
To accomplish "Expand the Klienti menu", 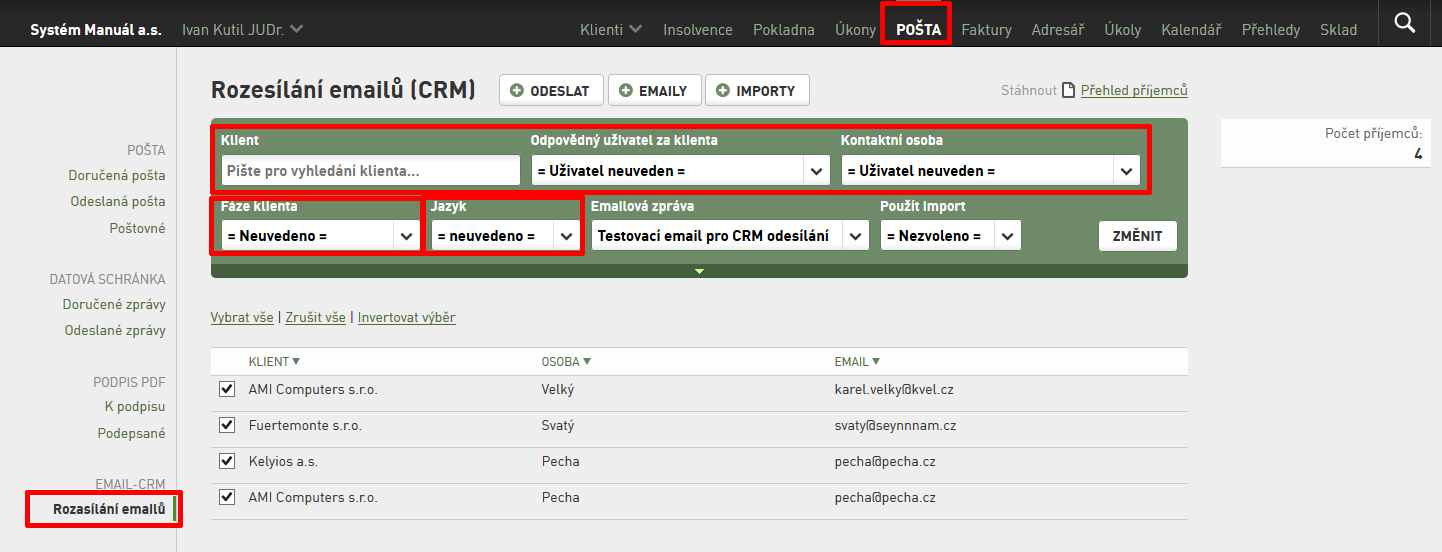I will pos(611,30).
